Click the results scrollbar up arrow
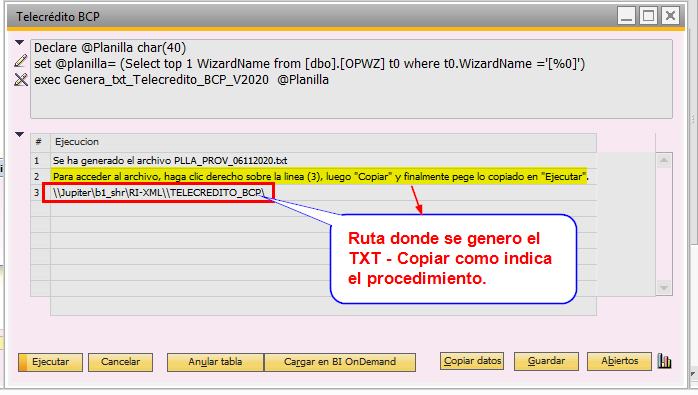Image resolution: width=698 pixels, height=395 pixels. click(664, 160)
